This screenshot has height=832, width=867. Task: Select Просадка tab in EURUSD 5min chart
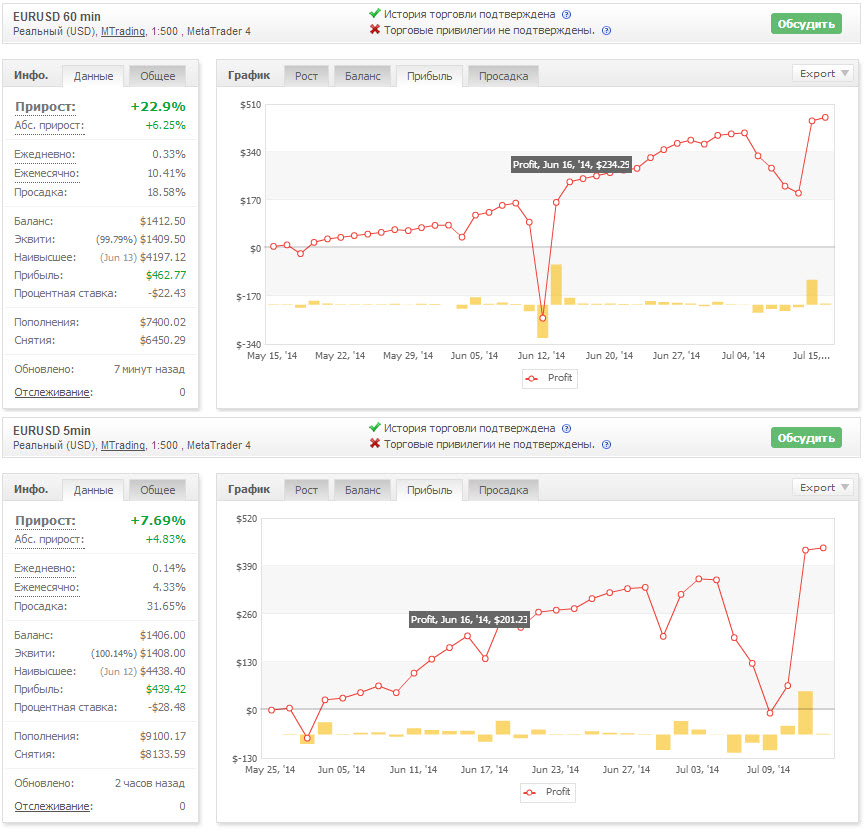pos(503,490)
